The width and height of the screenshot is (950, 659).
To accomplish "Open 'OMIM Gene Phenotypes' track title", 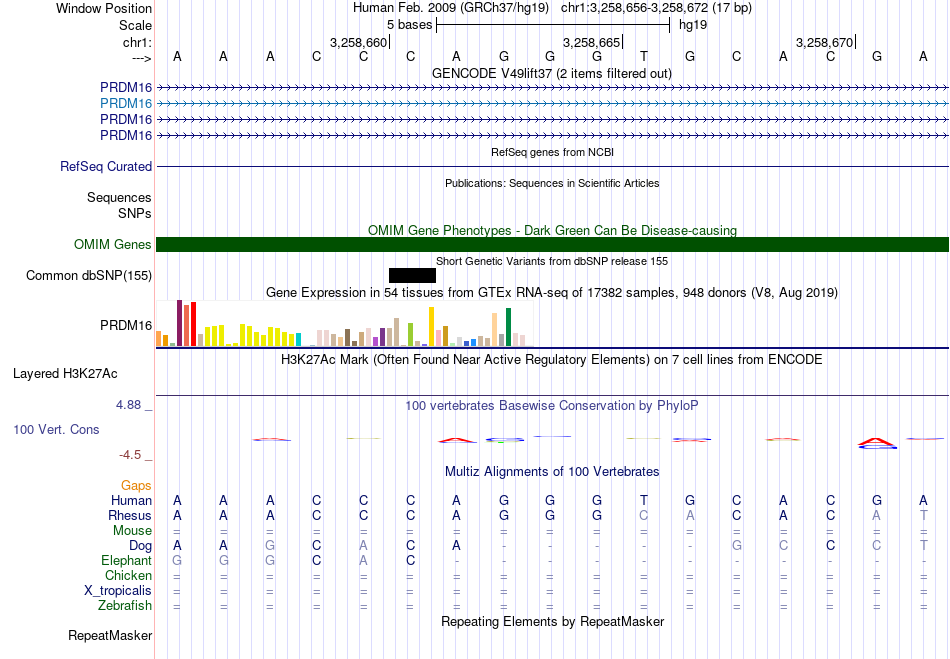I will coord(552,231).
